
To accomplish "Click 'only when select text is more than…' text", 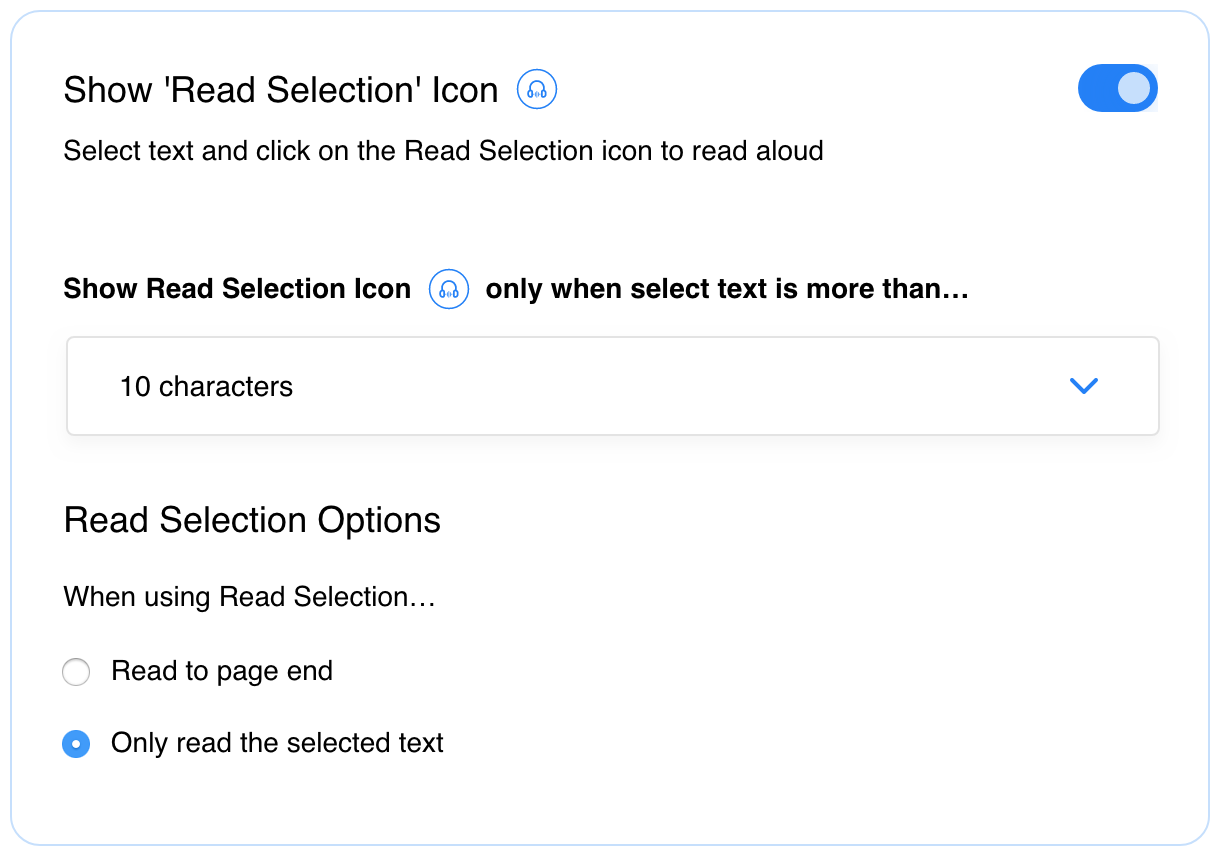I will (x=728, y=289).
